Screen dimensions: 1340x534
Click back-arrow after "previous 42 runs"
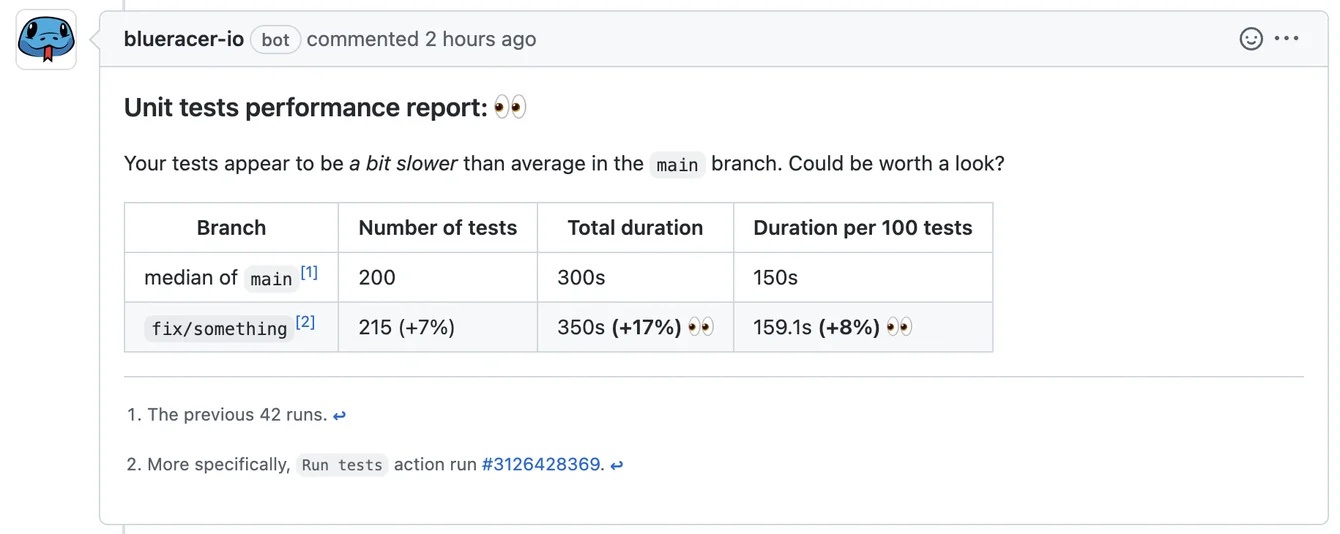click(340, 415)
